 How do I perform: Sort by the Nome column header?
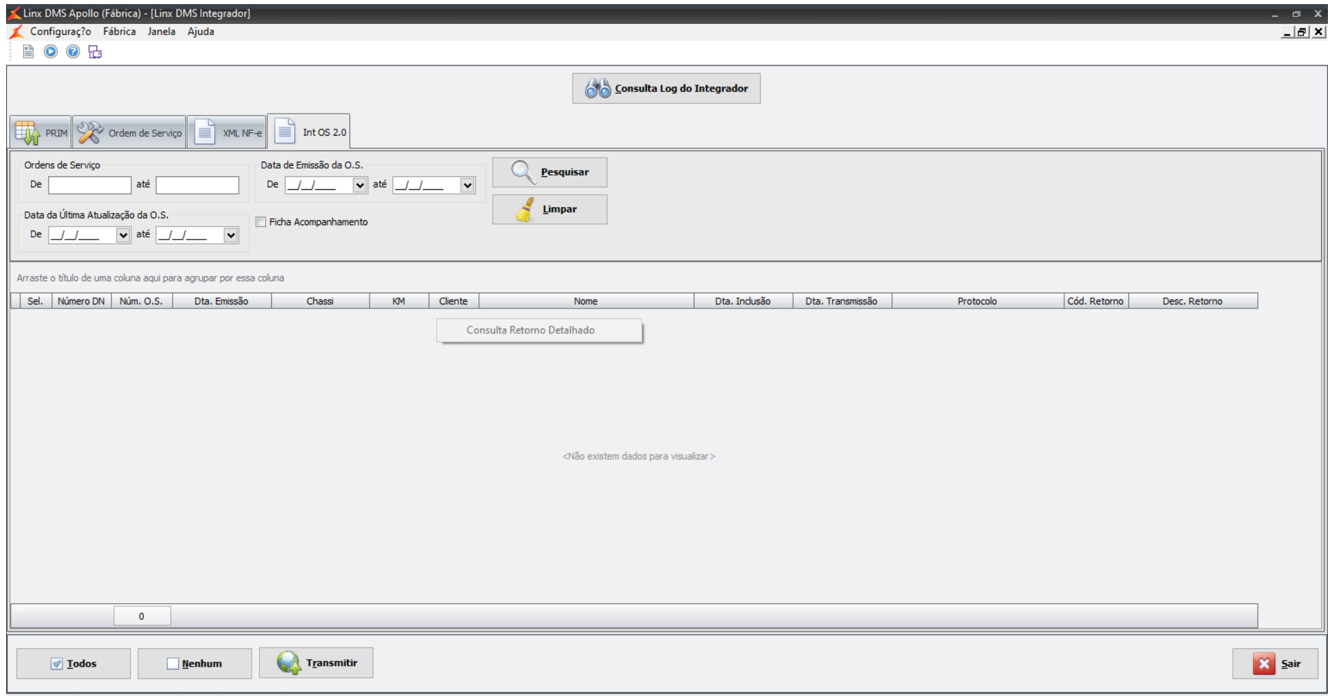click(587, 301)
